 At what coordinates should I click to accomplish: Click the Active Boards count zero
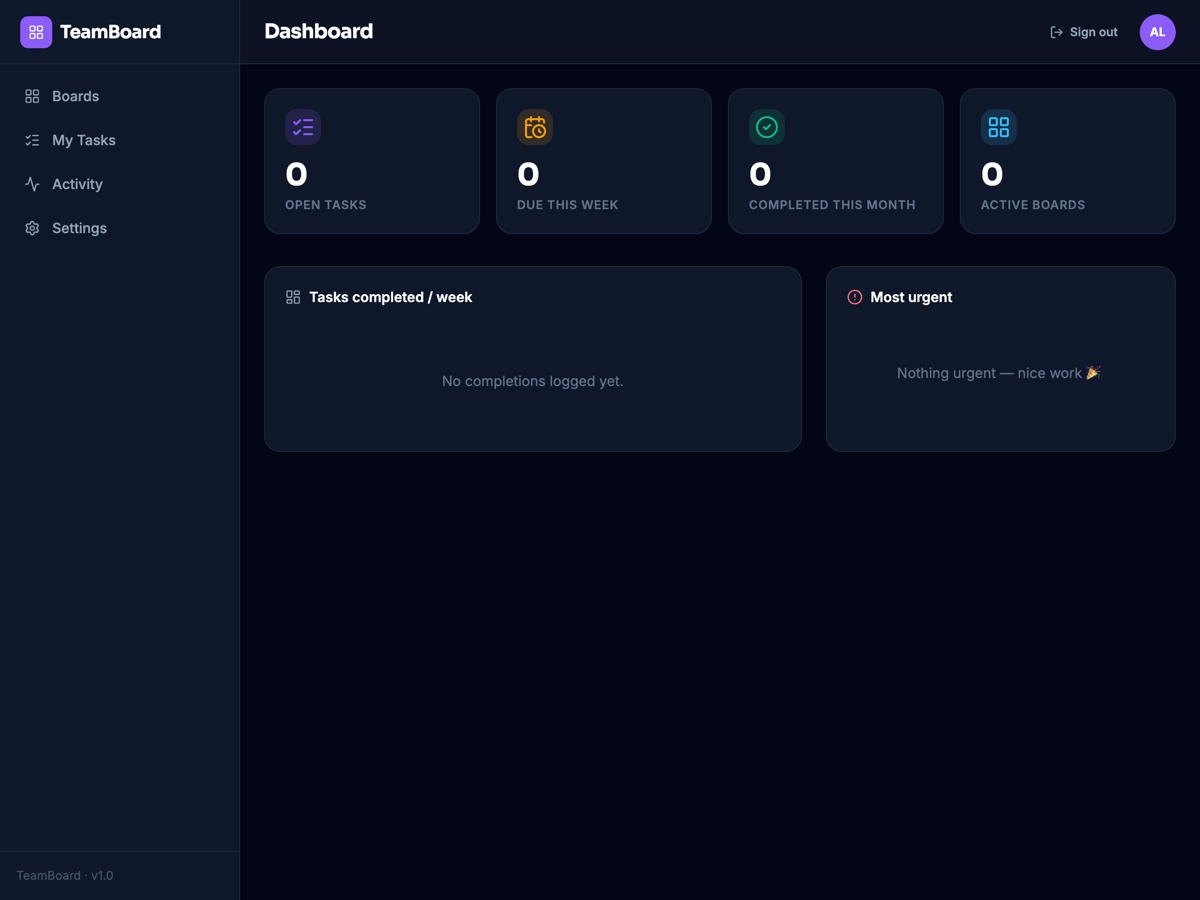coord(992,175)
